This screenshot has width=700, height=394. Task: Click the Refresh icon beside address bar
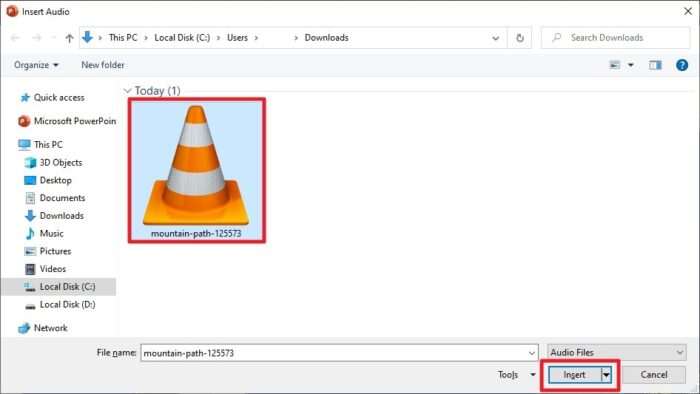tap(520, 38)
